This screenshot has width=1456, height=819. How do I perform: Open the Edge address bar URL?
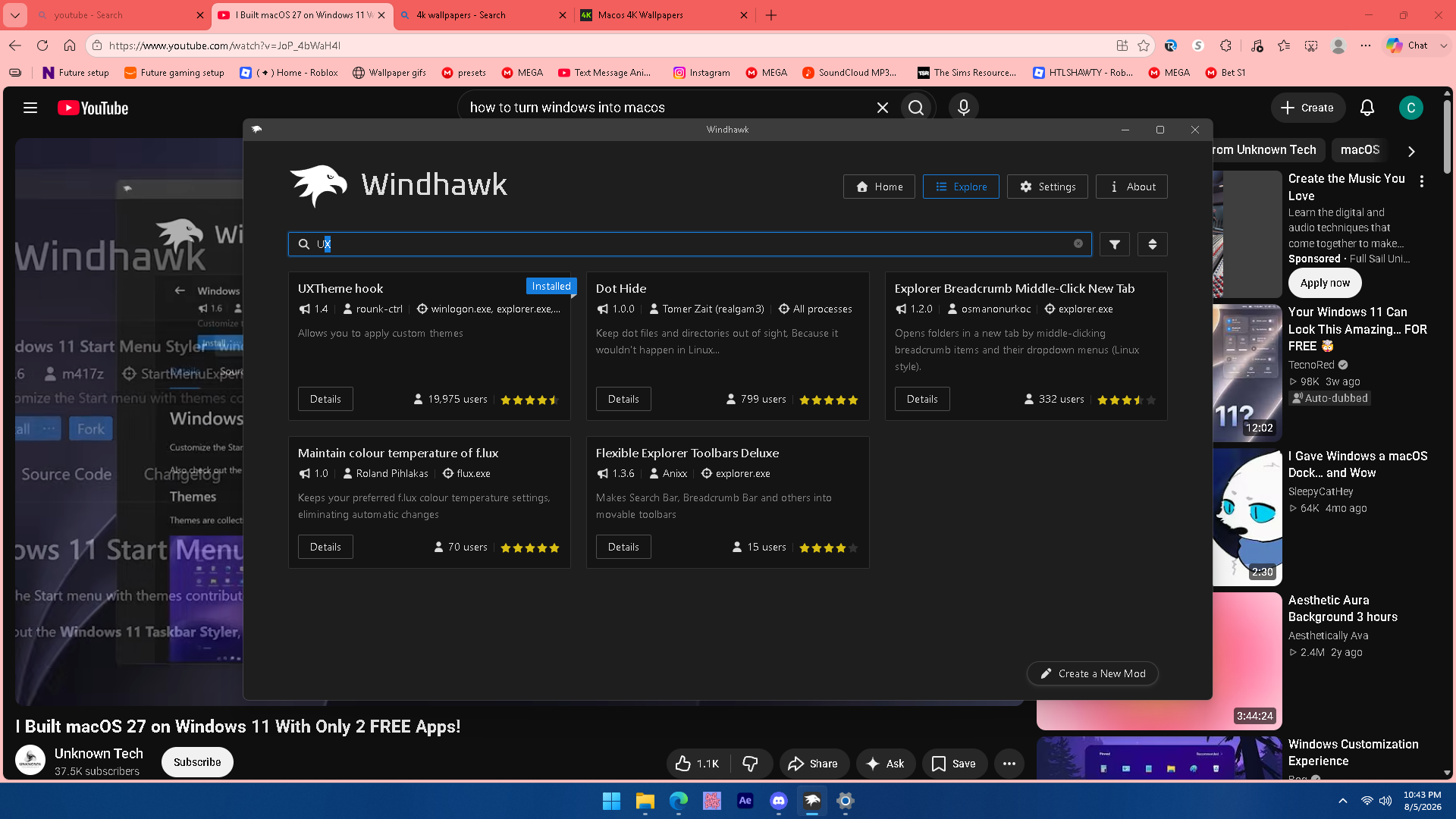(224, 45)
